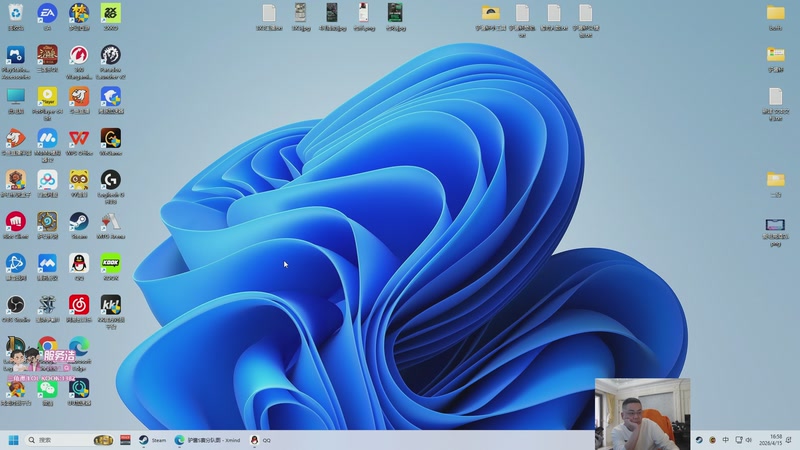
Task: Click the Steam tray icon
Action: pos(699,440)
